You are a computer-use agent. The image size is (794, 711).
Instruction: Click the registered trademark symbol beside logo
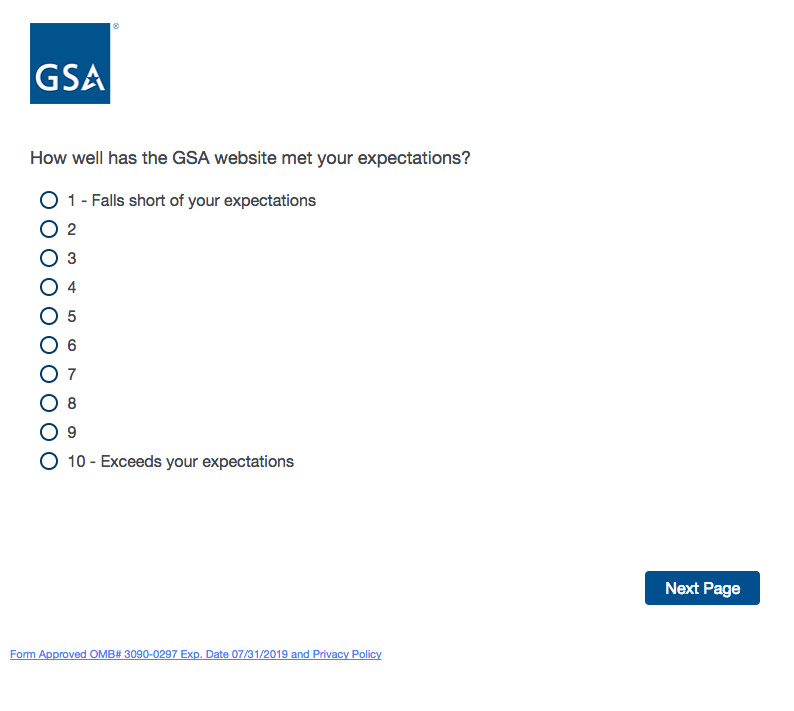(x=115, y=27)
